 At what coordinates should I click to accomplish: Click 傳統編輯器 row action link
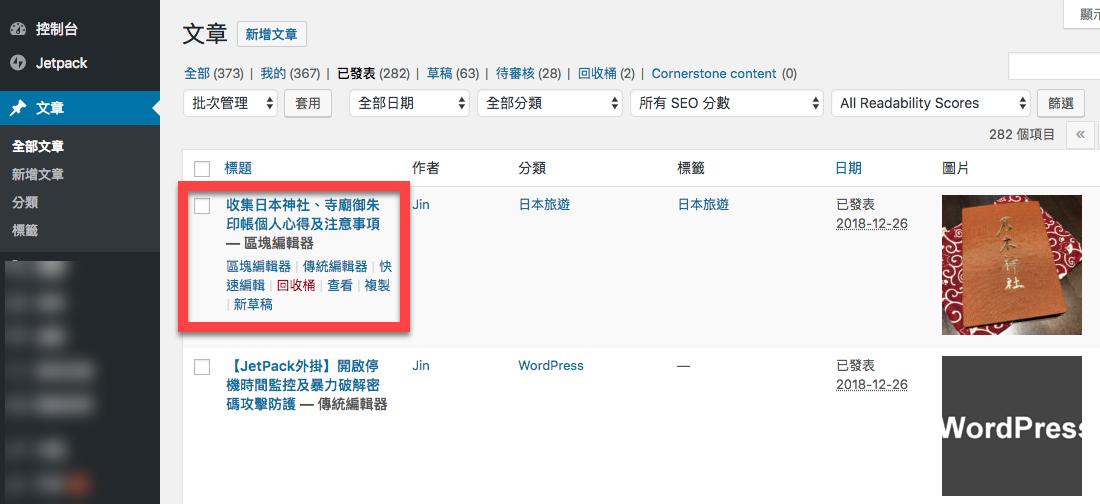coord(335,266)
